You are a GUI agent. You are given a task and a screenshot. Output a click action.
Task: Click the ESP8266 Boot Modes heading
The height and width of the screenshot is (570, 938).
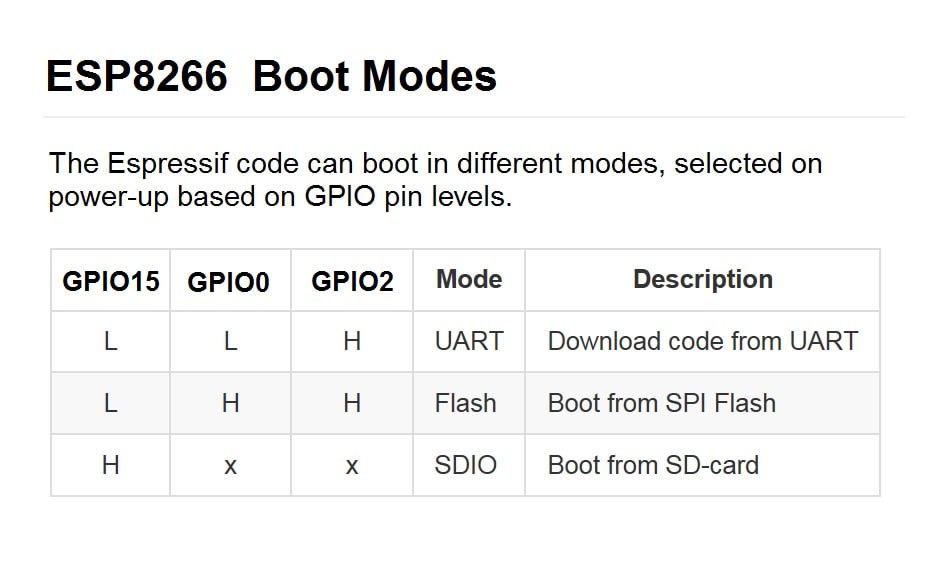(x=271, y=77)
